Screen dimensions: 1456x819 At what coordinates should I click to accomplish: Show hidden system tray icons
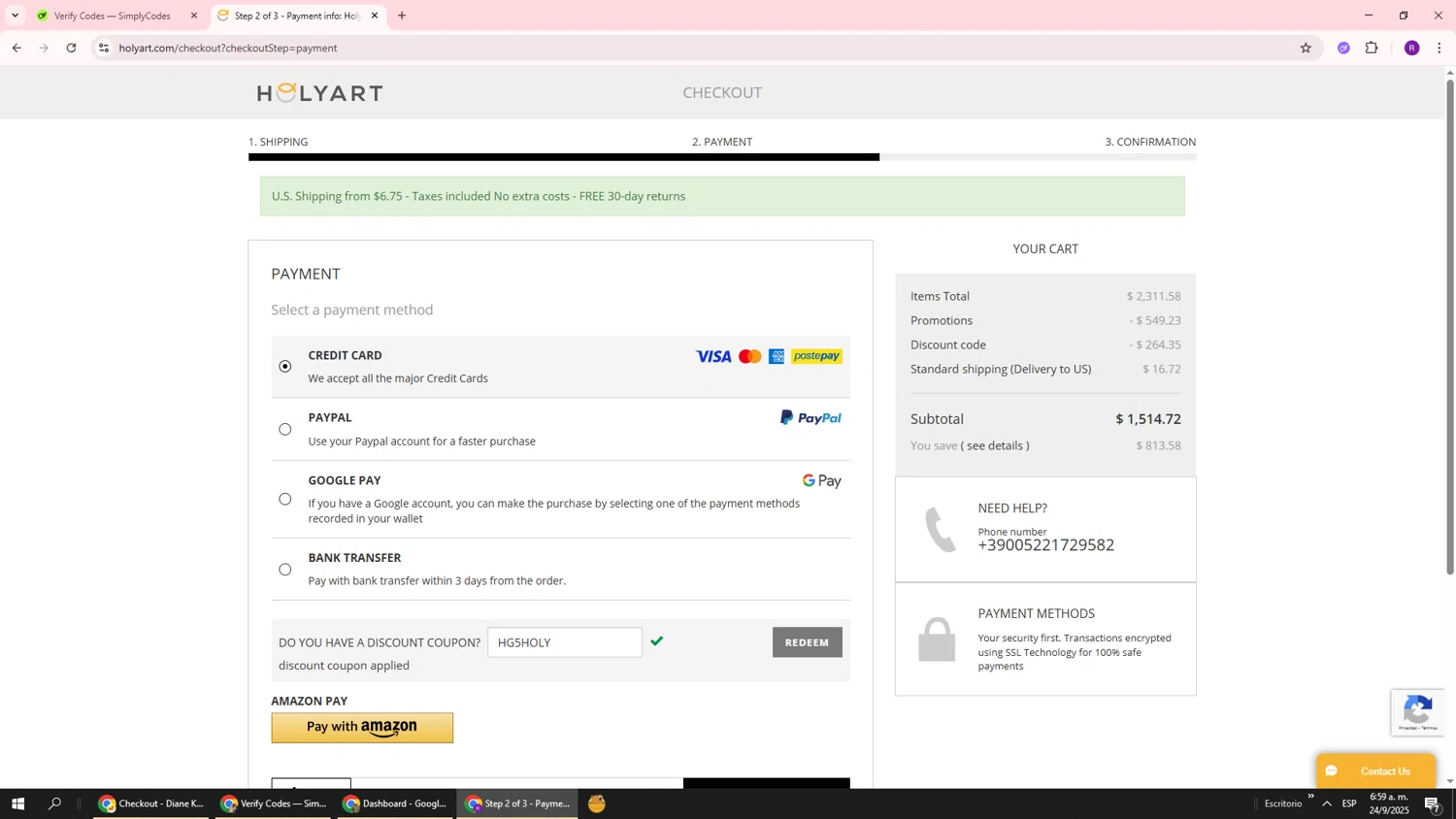[1327, 803]
